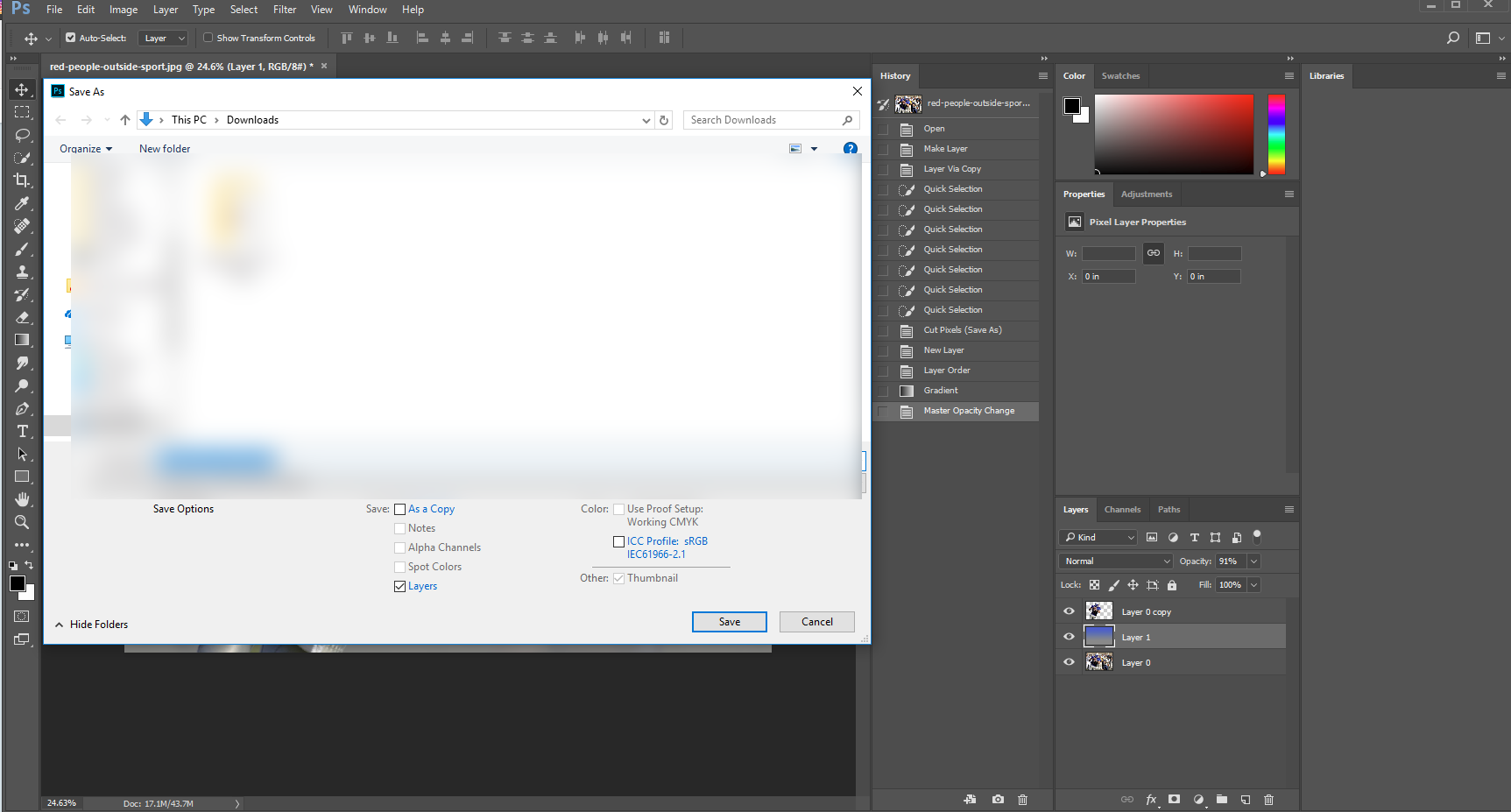The width and height of the screenshot is (1511, 812).
Task: Select the Crop tool
Action: coord(22,180)
